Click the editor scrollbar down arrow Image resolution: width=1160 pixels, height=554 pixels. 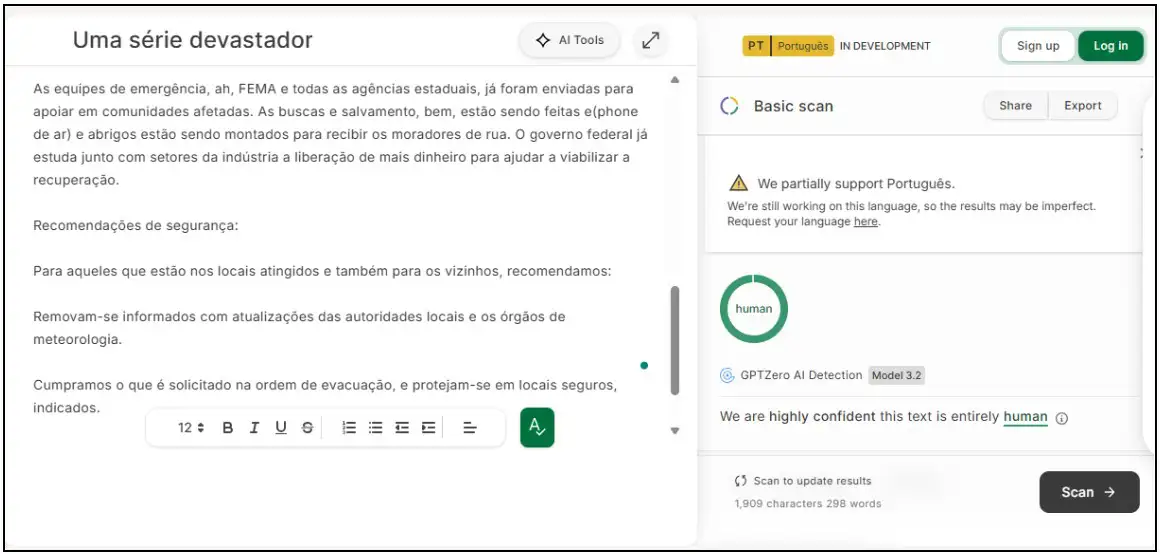(x=675, y=430)
